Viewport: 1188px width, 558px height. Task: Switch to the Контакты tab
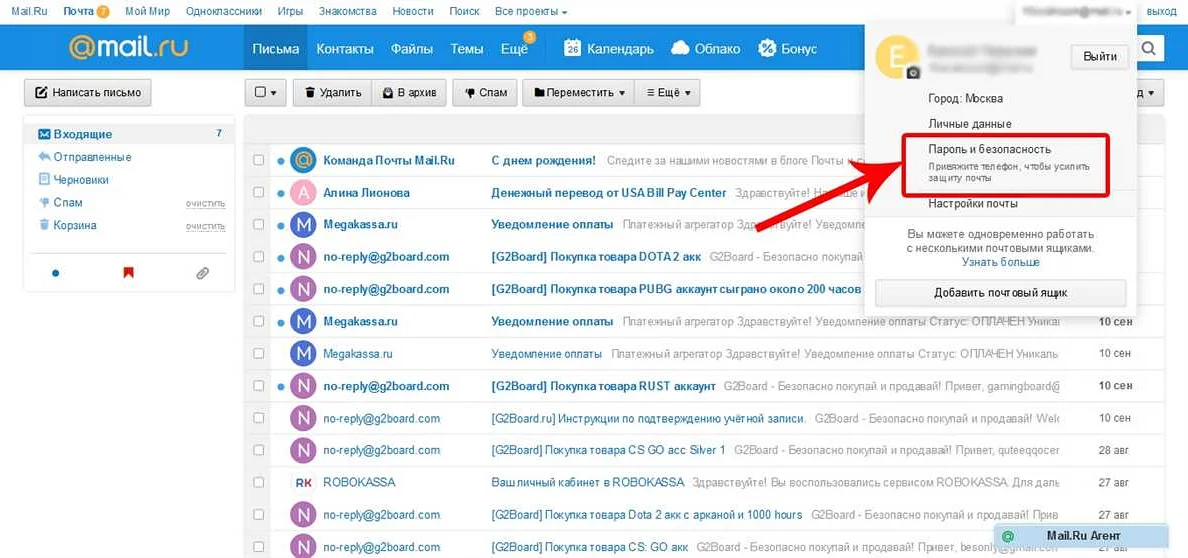[x=345, y=48]
